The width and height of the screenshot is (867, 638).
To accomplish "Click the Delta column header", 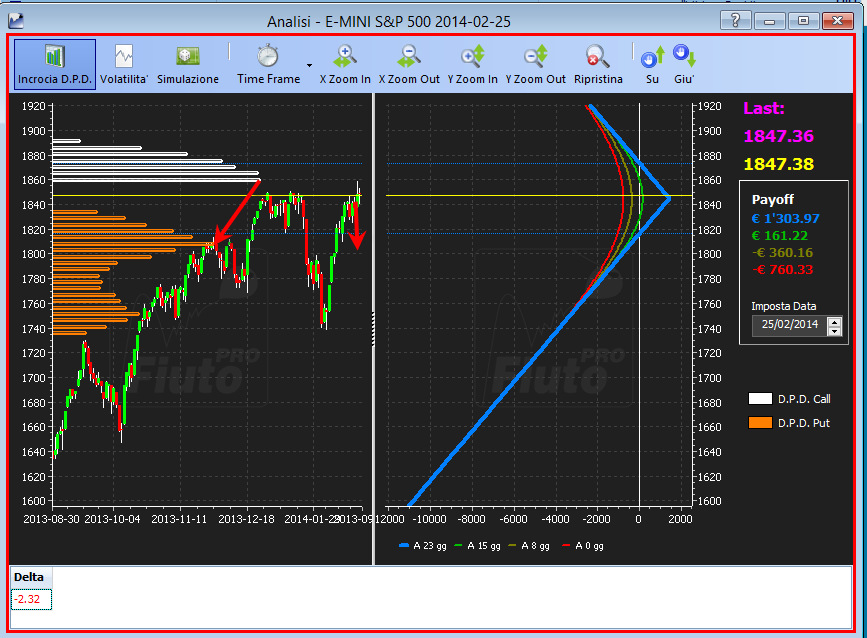I will tap(31, 577).
